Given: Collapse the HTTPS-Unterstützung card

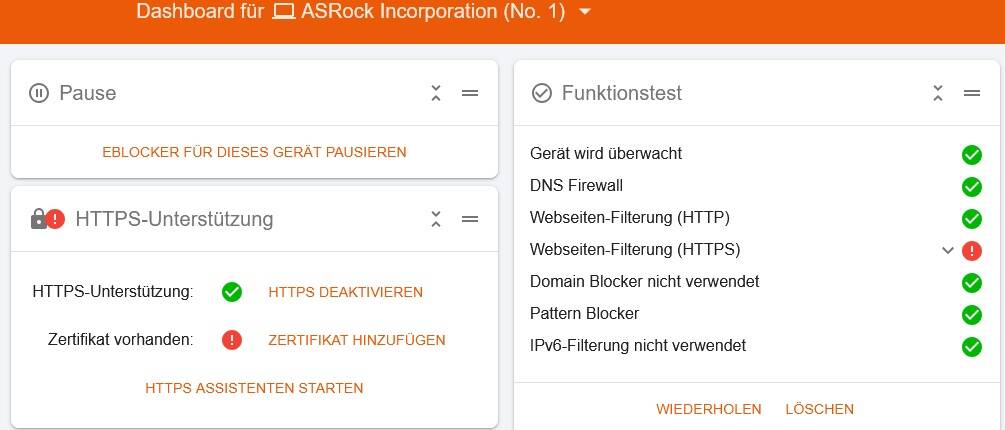Looking at the screenshot, I should click(x=436, y=219).
